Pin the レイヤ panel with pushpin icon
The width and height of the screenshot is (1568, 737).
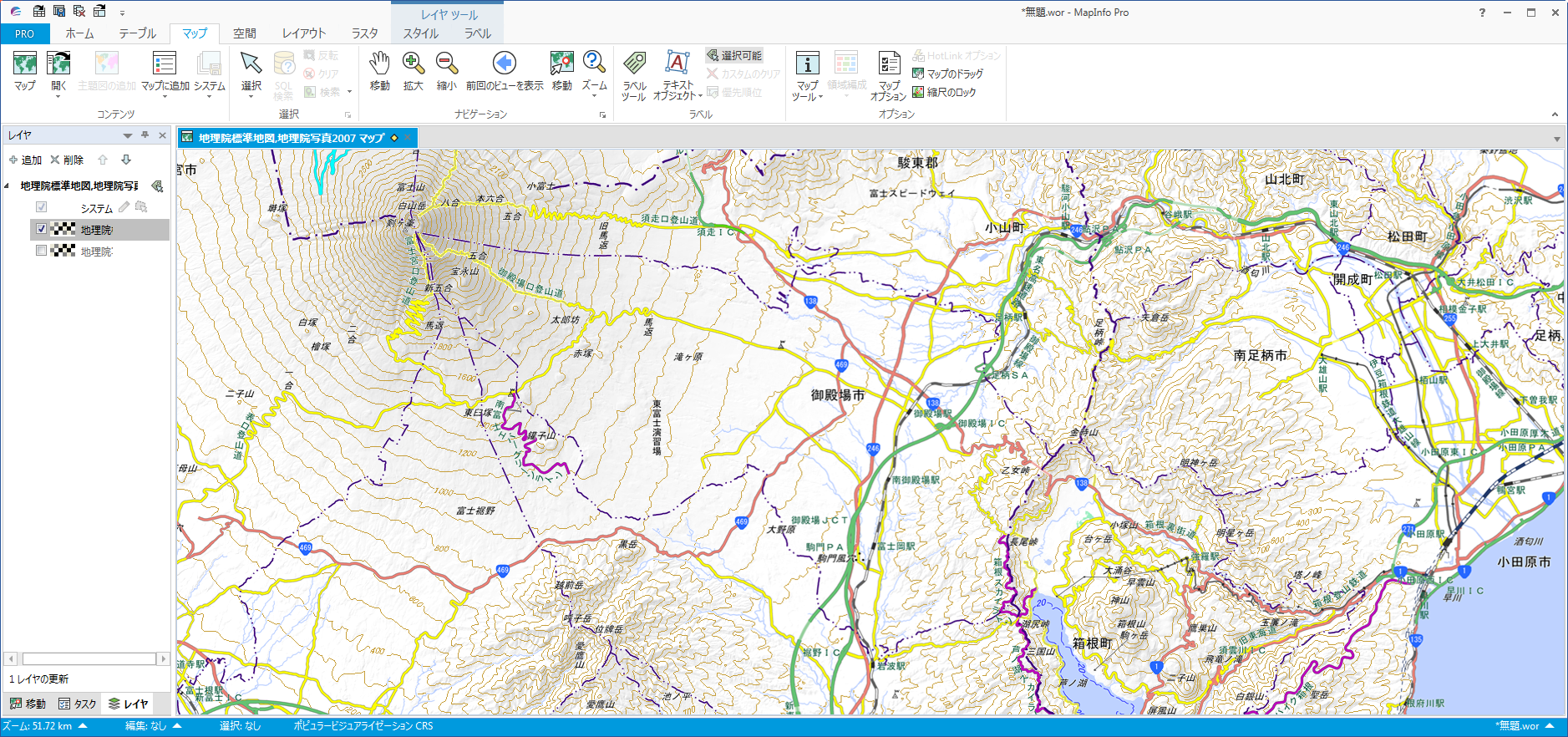pos(145,135)
